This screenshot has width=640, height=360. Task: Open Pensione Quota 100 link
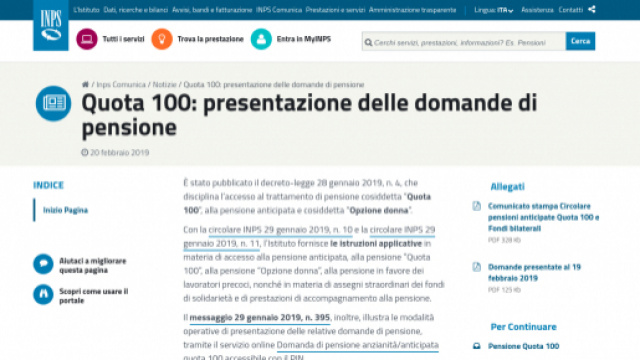tap(524, 346)
